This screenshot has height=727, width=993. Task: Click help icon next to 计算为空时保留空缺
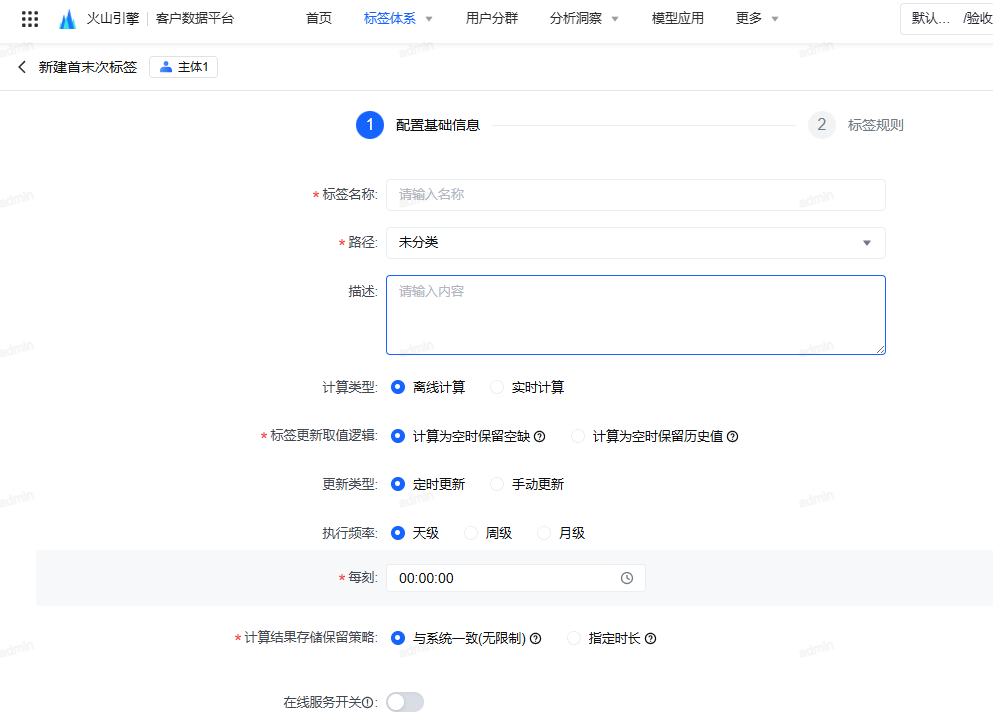539,437
